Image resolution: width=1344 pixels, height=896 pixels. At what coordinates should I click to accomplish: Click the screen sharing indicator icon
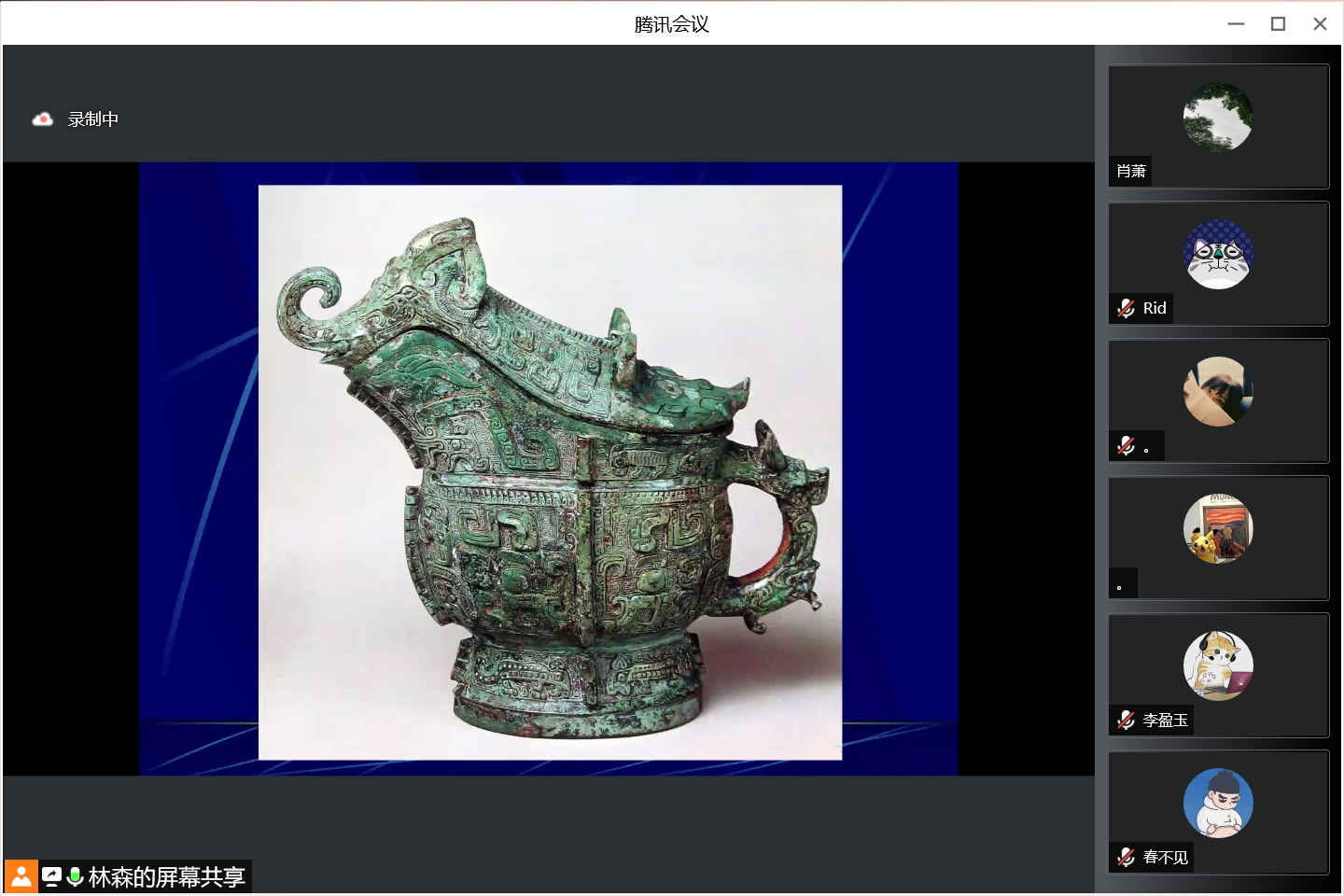[52, 876]
